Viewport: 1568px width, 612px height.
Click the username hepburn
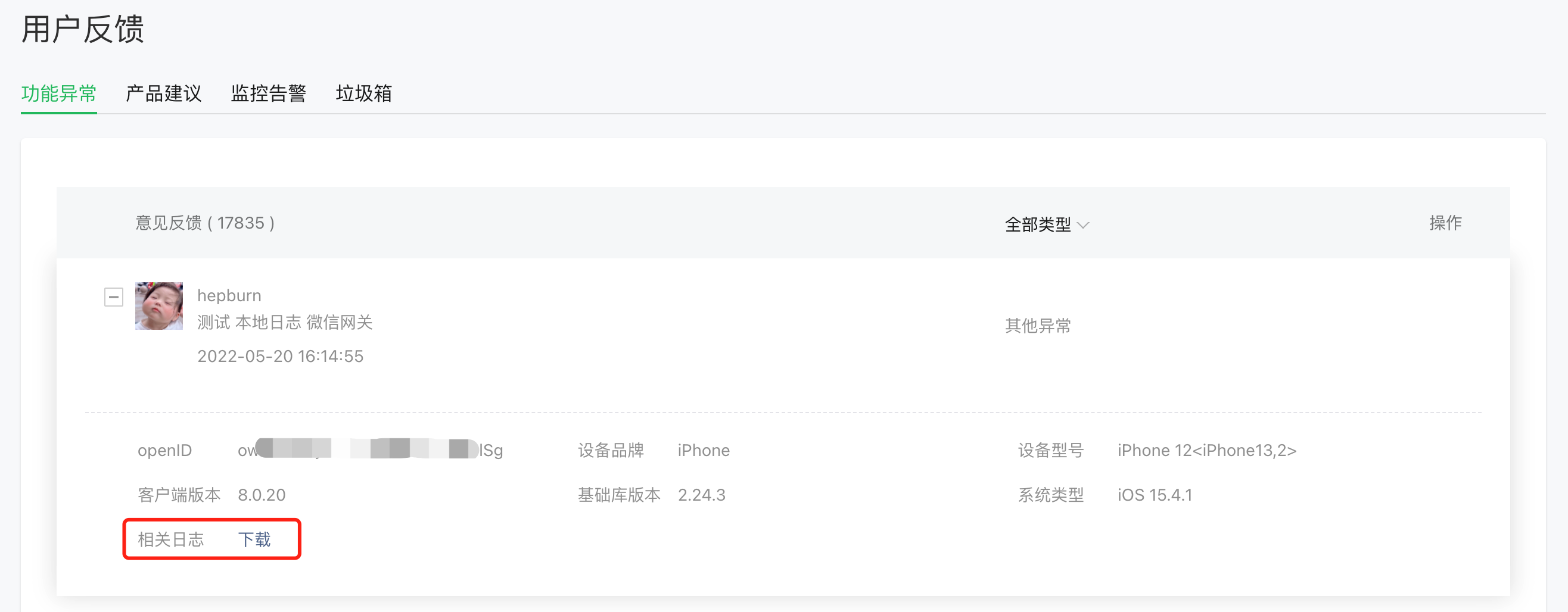229,296
